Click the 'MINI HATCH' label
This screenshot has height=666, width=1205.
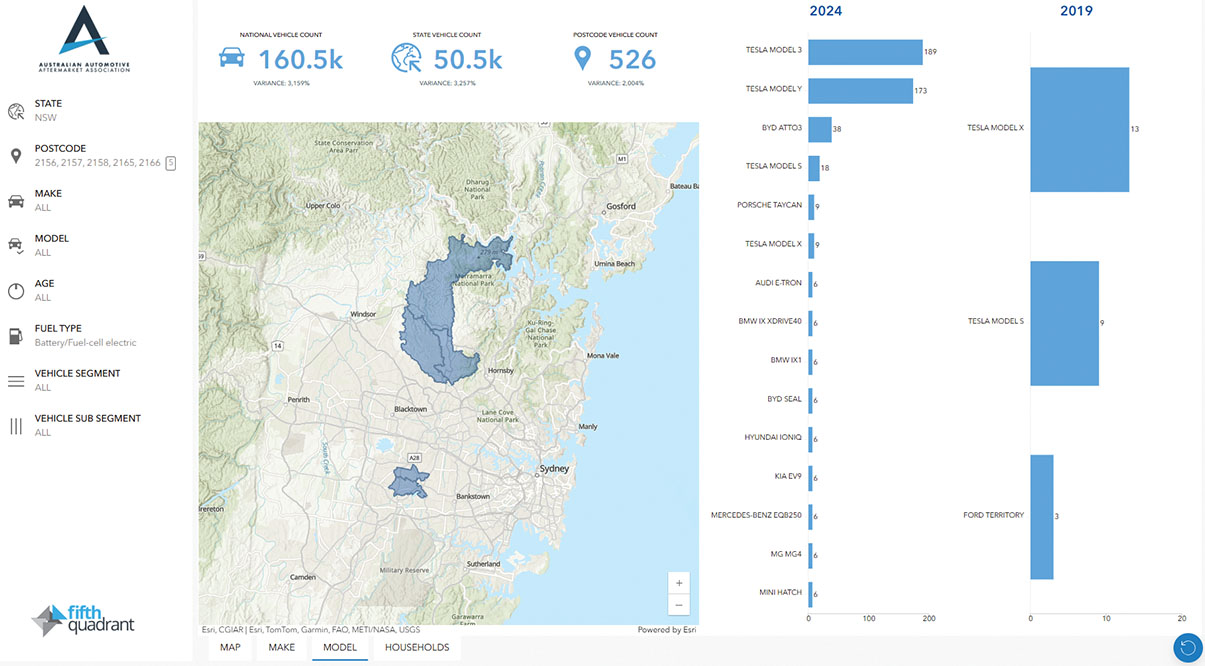pyautogui.click(x=780, y=593)
